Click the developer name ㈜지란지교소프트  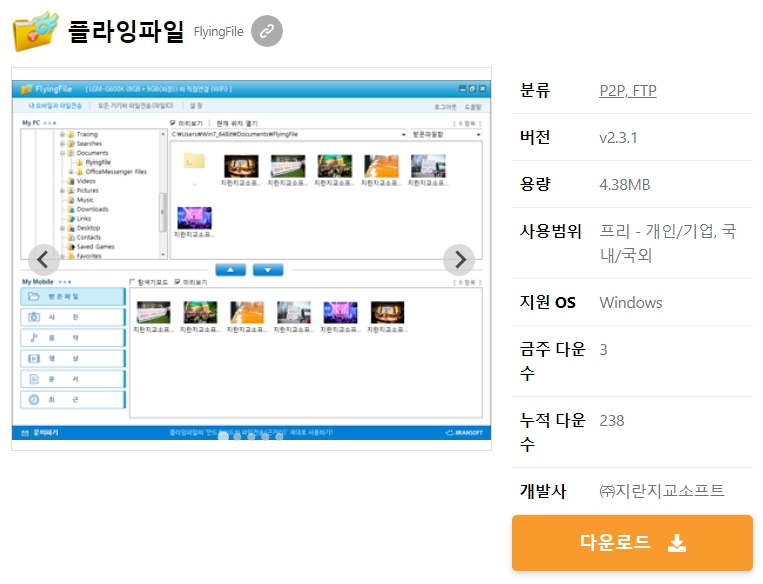point(662,491)
